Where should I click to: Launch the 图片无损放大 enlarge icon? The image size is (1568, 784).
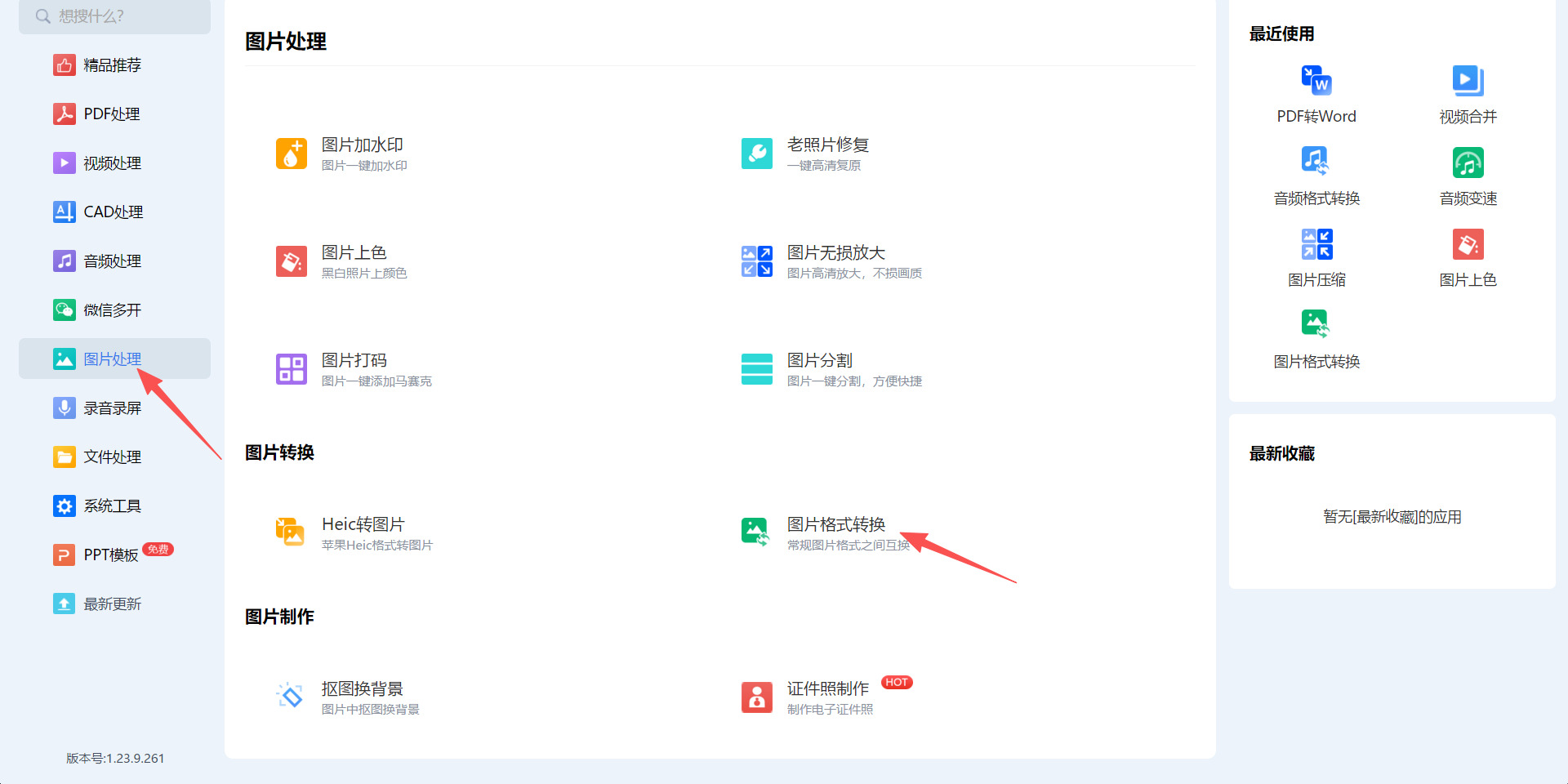(x=757, y=261)
